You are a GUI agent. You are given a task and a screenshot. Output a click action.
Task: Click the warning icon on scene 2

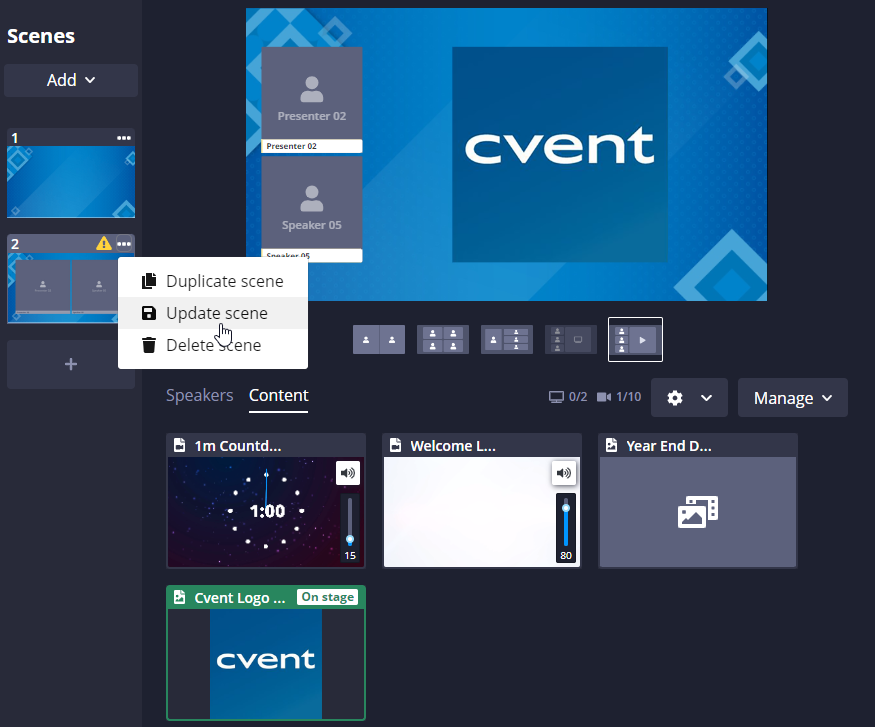(104, 243)
